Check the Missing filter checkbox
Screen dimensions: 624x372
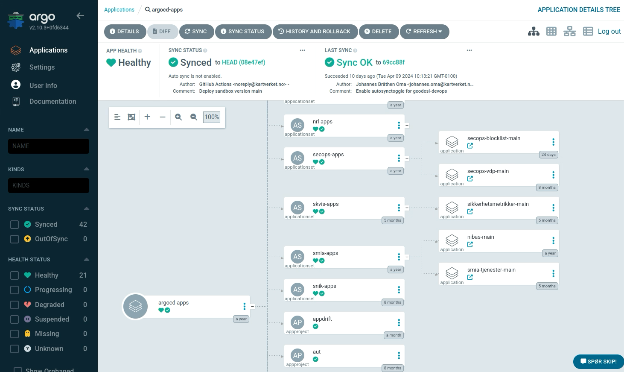[x=14, y=334]
